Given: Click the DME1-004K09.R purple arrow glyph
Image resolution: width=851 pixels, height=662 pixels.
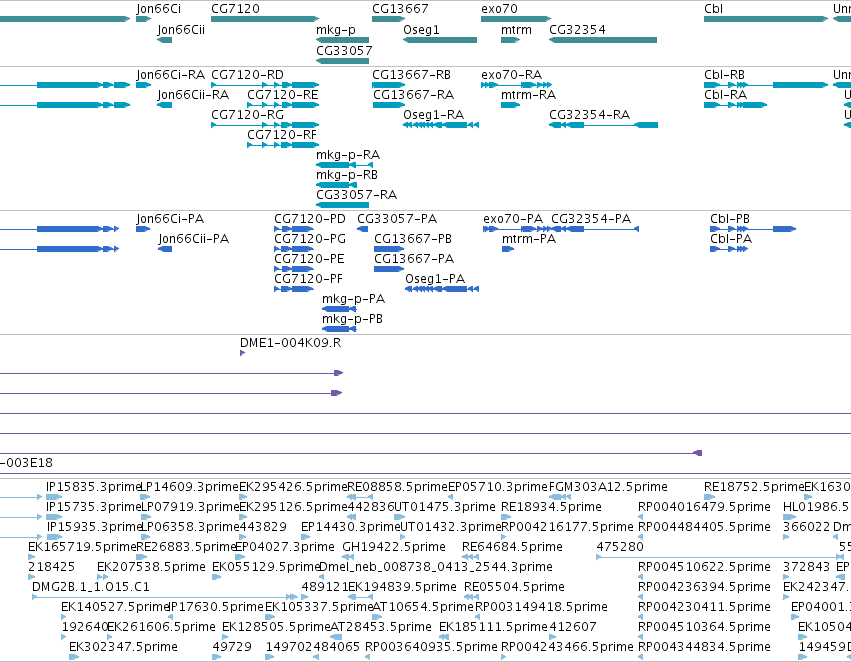Looking at the screenshot, I should pos(243,353).
